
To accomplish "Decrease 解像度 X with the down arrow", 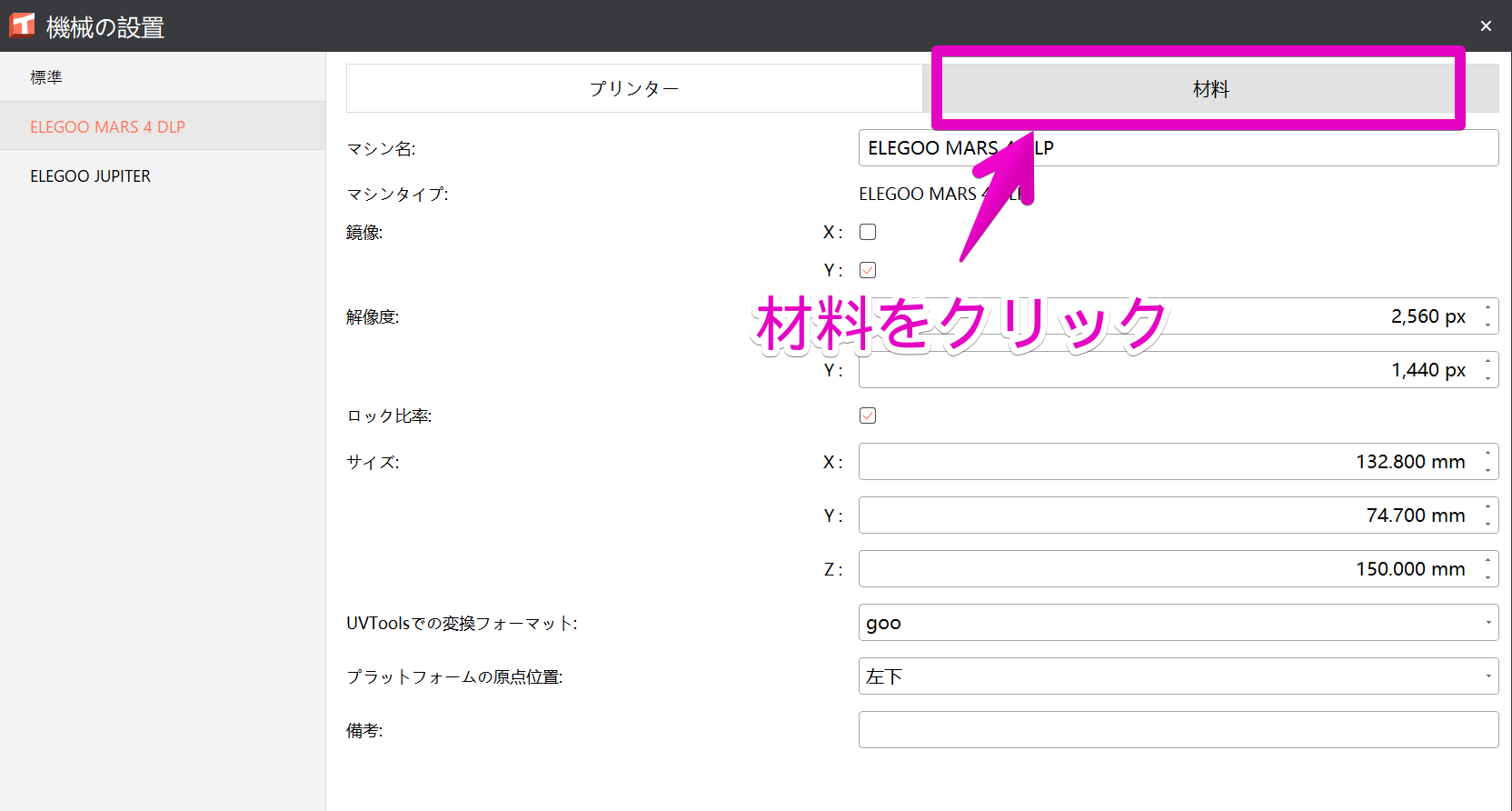I will pyautogui.click(x=1487, y=325).
